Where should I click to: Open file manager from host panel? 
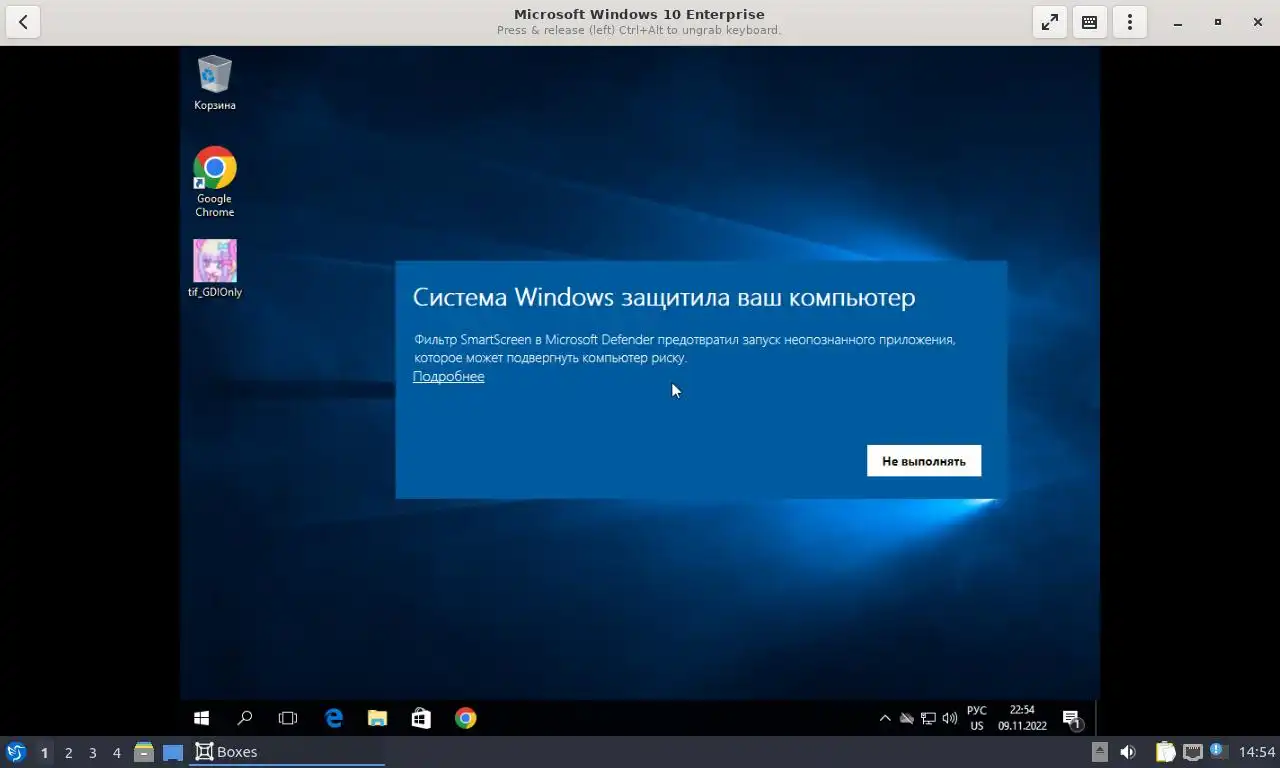tap(144, 752)
